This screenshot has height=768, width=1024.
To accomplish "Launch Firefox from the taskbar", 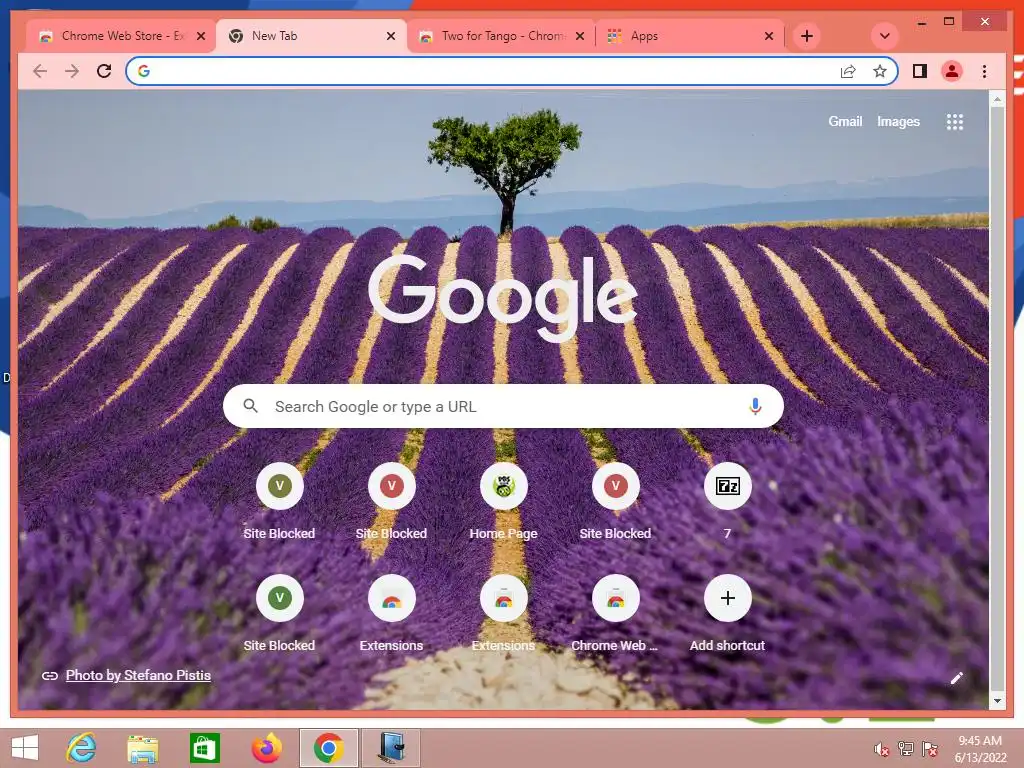I will (266, 748).
